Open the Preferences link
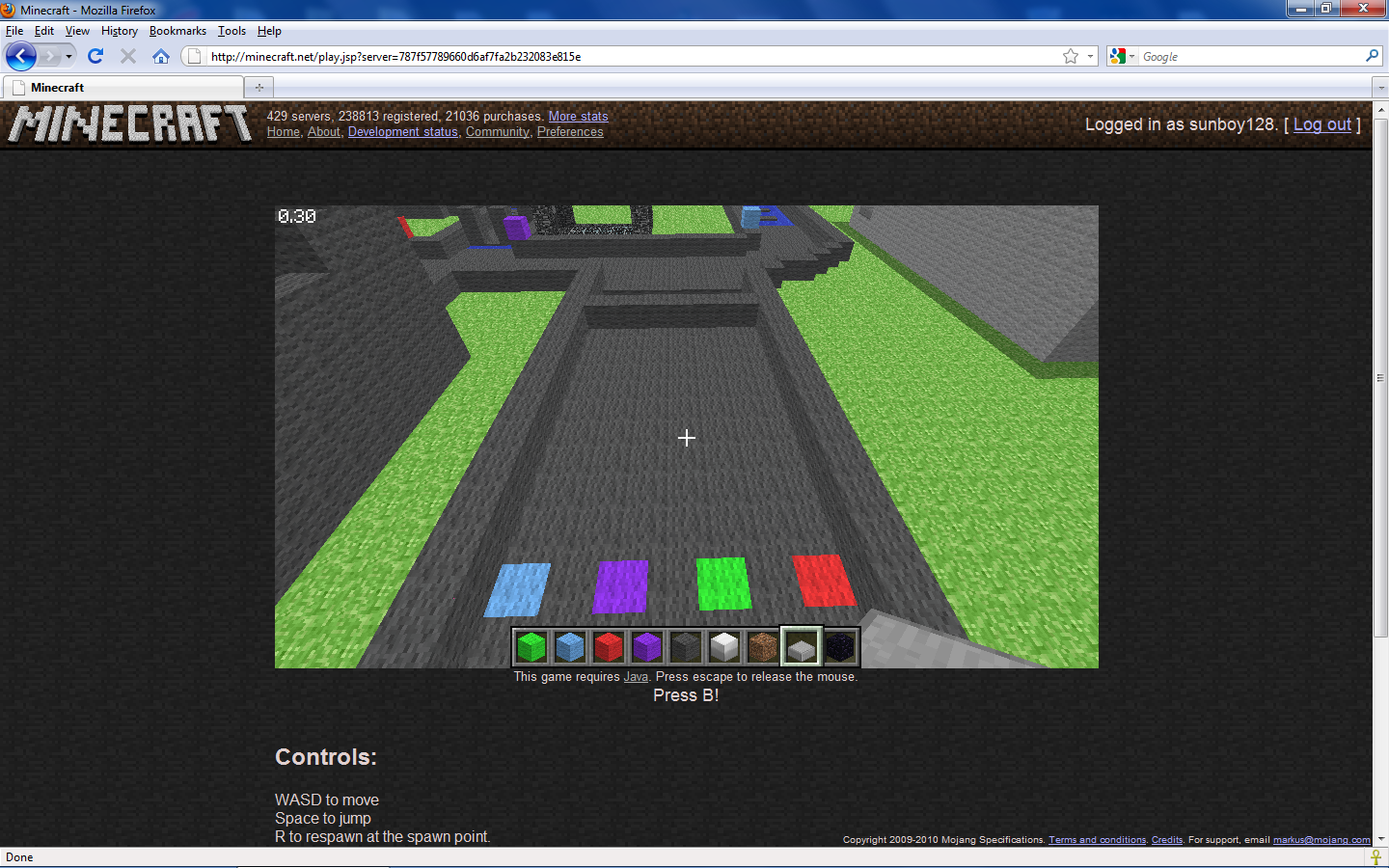Screen dimensions: 1389x868 coord(570,132)
